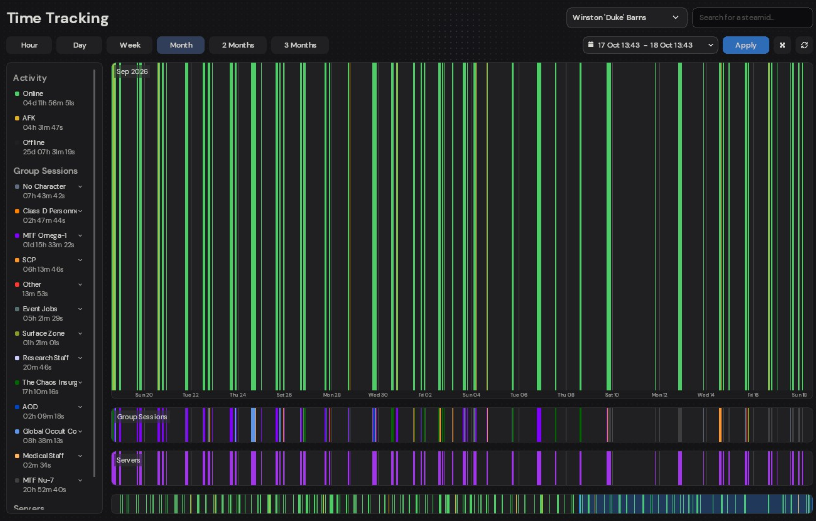Select the 2 Months range tab

point(238,45)
